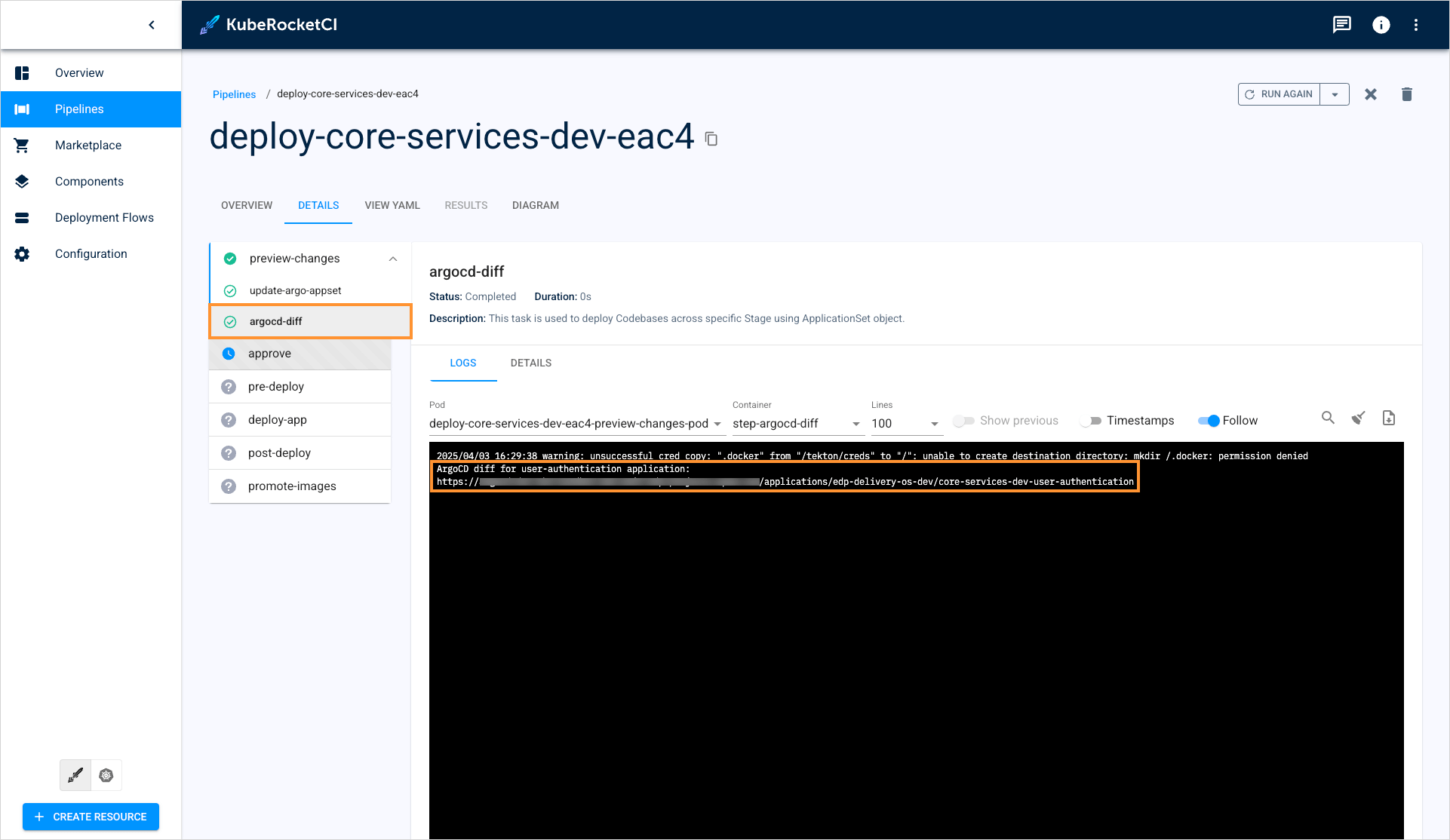Open the search logs magnifier icon
The height and width of the screenshot is (840, 1450).
coord(1328,418)
